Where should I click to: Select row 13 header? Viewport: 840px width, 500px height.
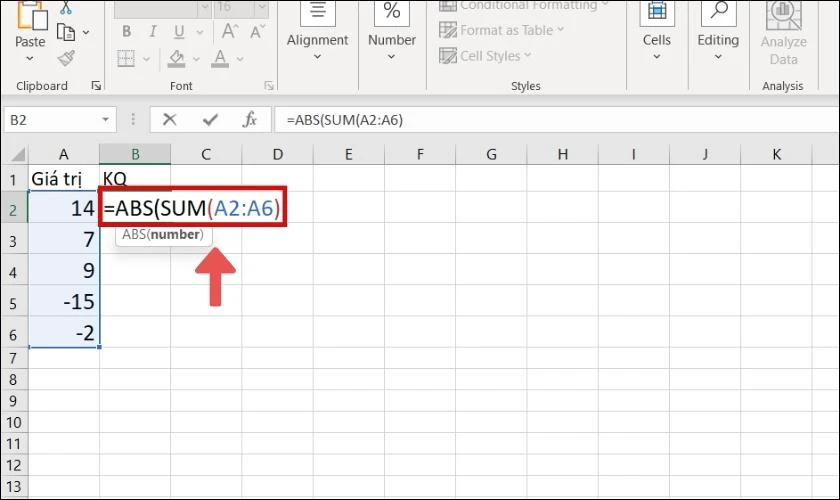[x=13, y=487]
